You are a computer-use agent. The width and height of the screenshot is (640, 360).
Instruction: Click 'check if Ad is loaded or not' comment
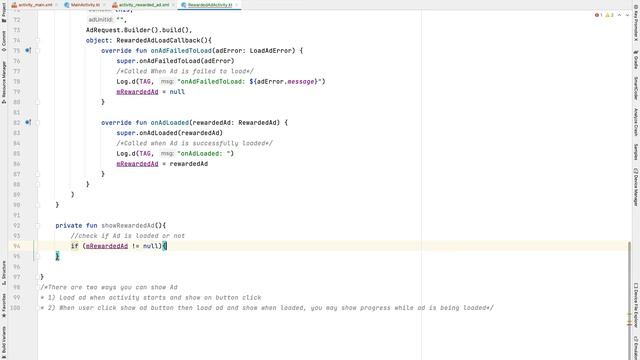127,236
